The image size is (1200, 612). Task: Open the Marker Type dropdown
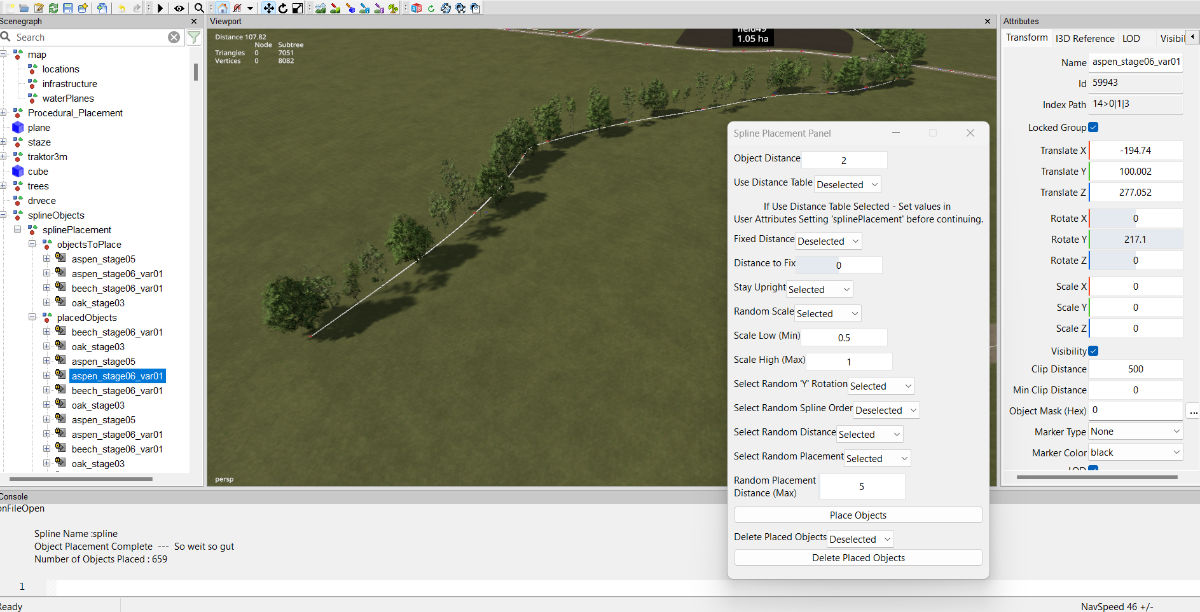(1135, 432)
